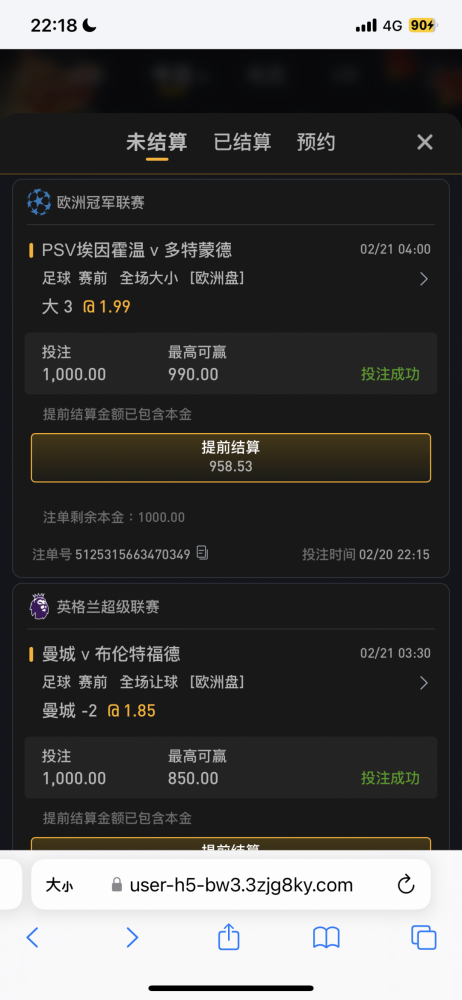Open PSV埃因霍温 v 多特蒙德 match title

[x=137, y=249]
